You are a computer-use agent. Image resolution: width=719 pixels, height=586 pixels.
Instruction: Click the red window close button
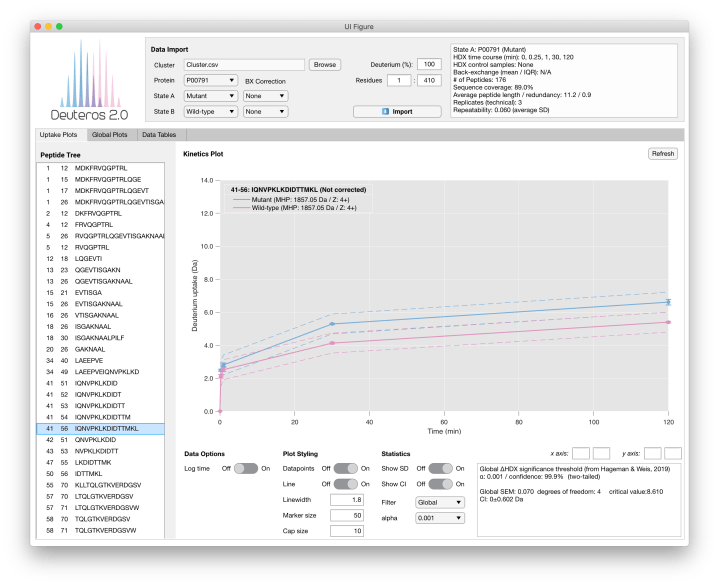coord(39,25)
